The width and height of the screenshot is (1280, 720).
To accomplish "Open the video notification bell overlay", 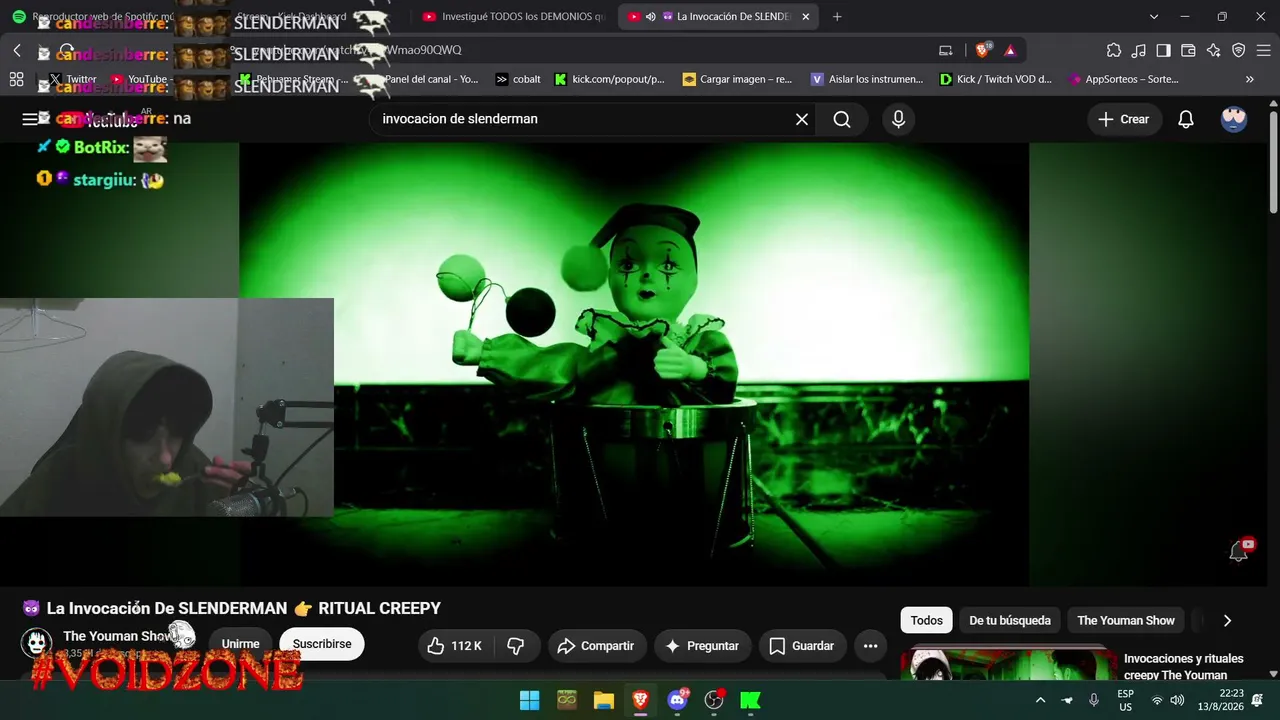I will click(x=1241, y=549).
